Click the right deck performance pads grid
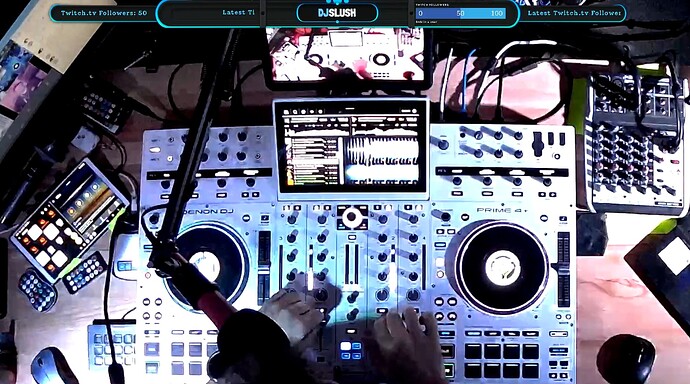The width and height of the screenshot is (690, 384). pyautogui.click(x=502, y=361)
